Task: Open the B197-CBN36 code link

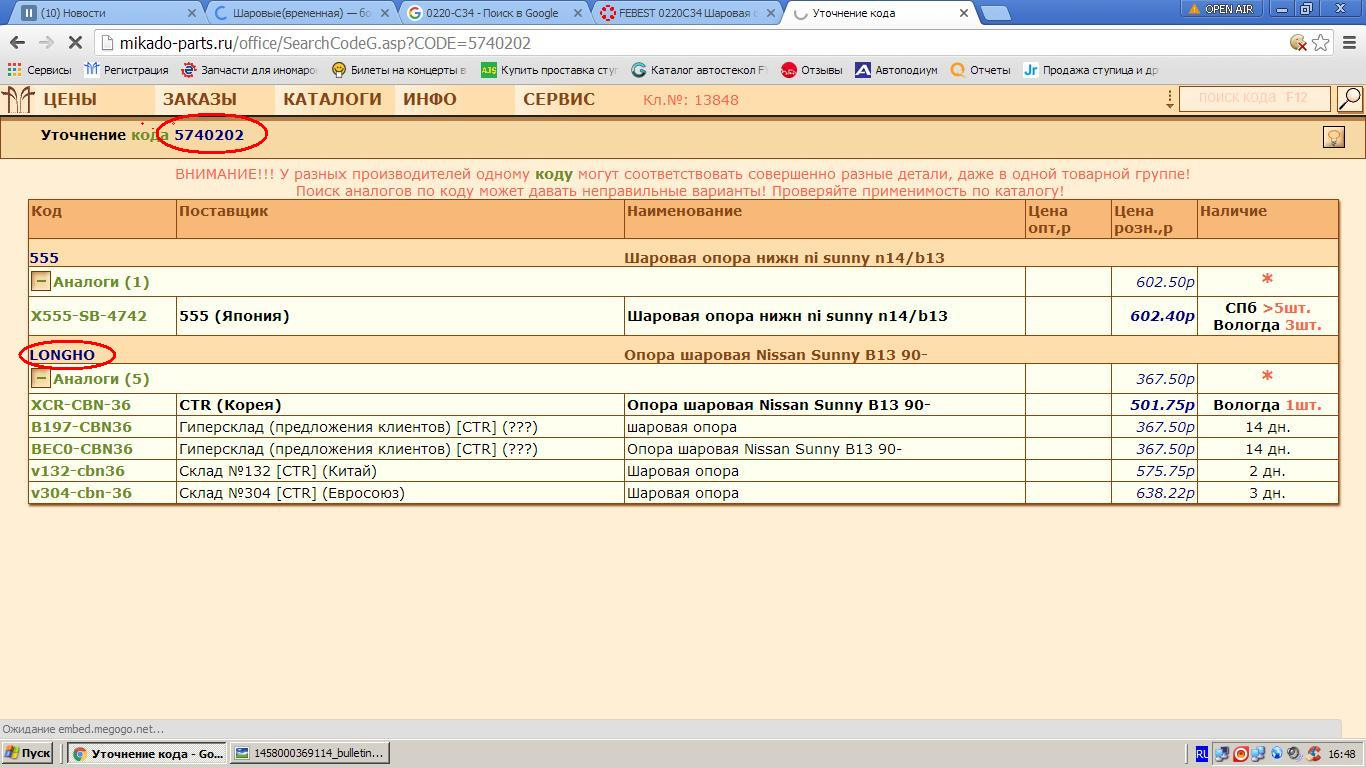Action: click(x=82, y=427)
